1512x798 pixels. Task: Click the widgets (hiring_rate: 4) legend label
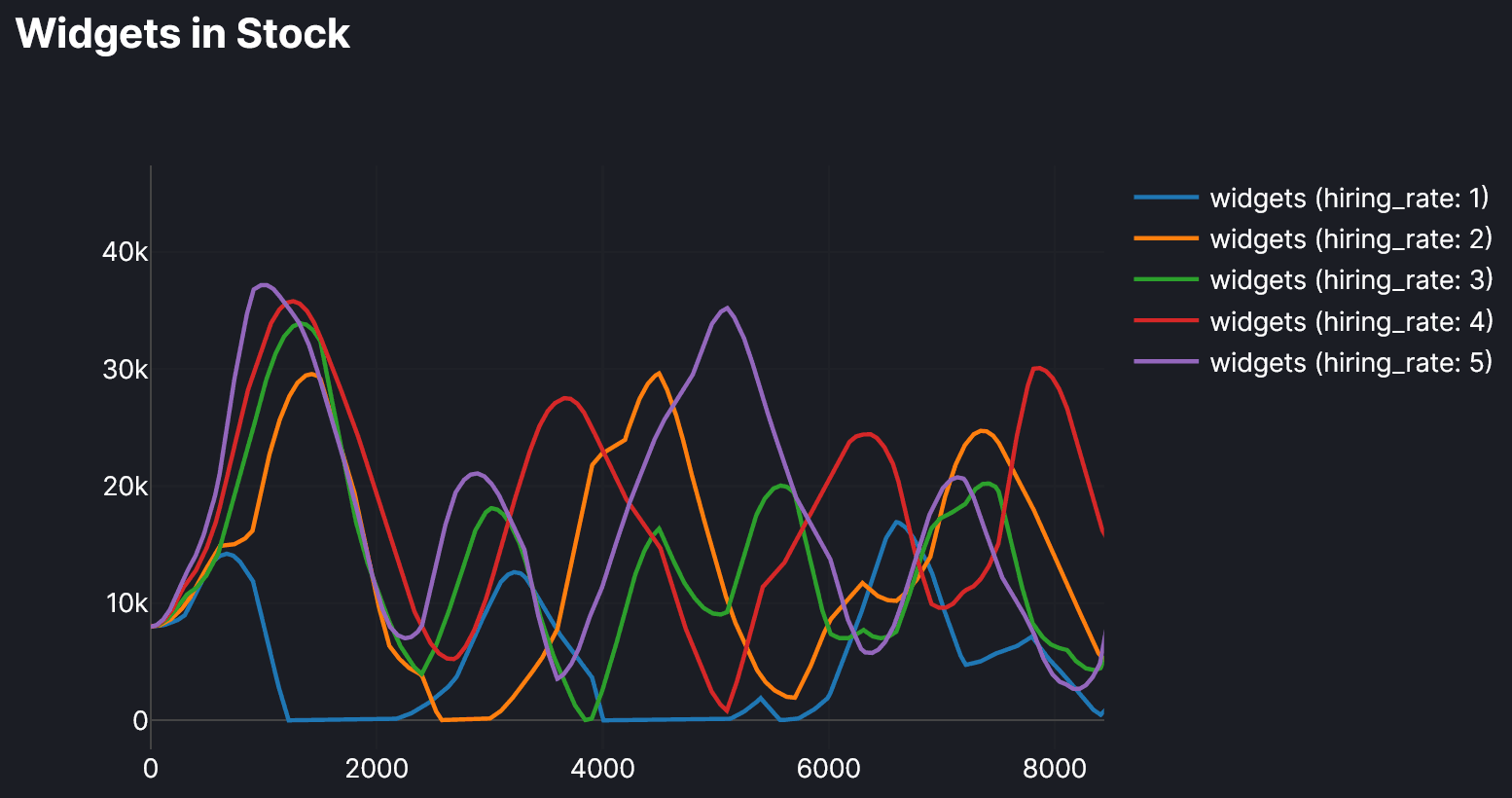1350,322
